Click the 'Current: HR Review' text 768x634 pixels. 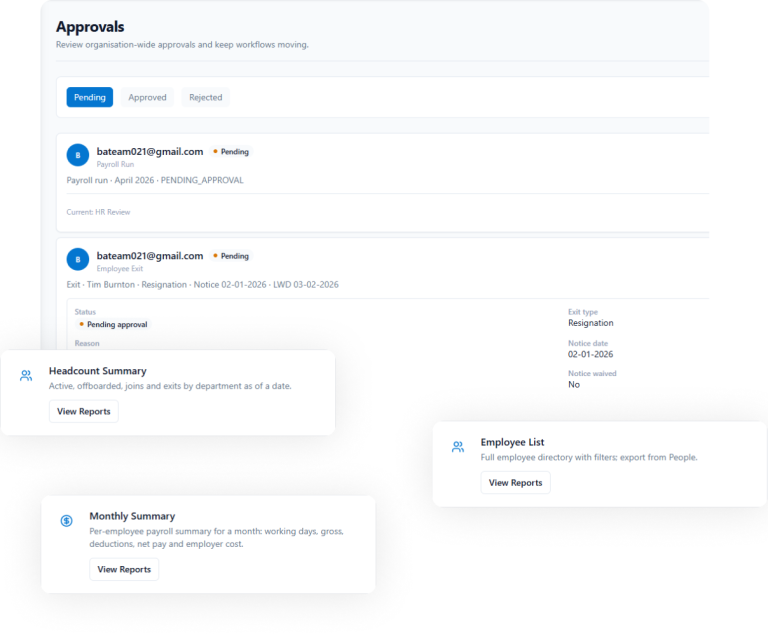tap(98, 212)
